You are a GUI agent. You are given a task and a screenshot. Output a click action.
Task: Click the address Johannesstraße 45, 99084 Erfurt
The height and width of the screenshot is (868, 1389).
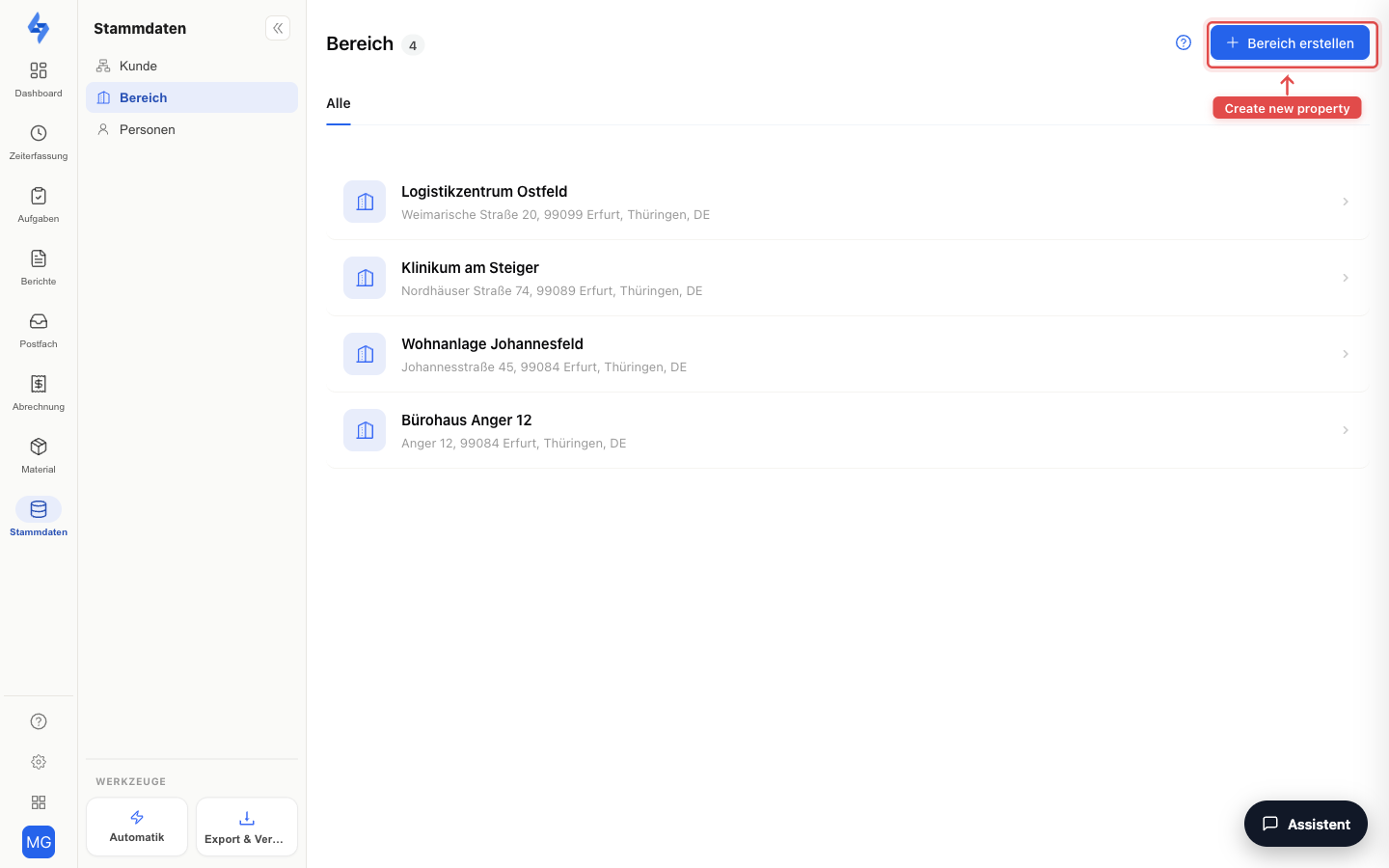coord(544,367)
